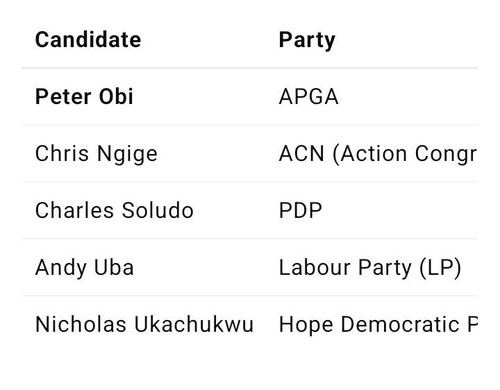Viewport: 500px width, 390px height.
Task: Click the word Soludo in the table
Action: coord(158,211)
